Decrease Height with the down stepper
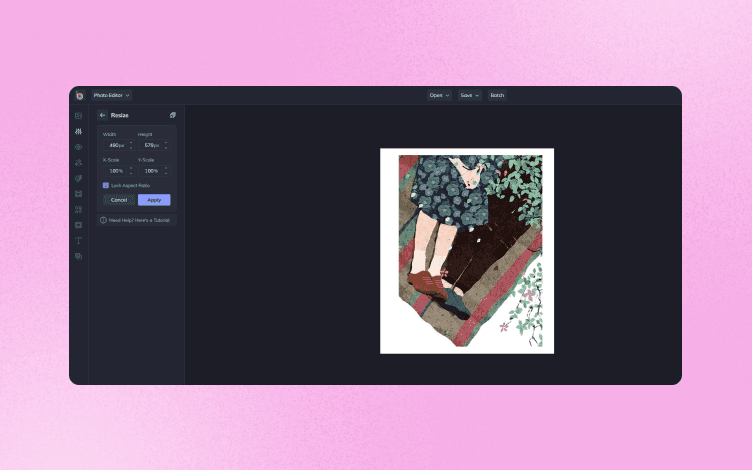 (166, 148)
